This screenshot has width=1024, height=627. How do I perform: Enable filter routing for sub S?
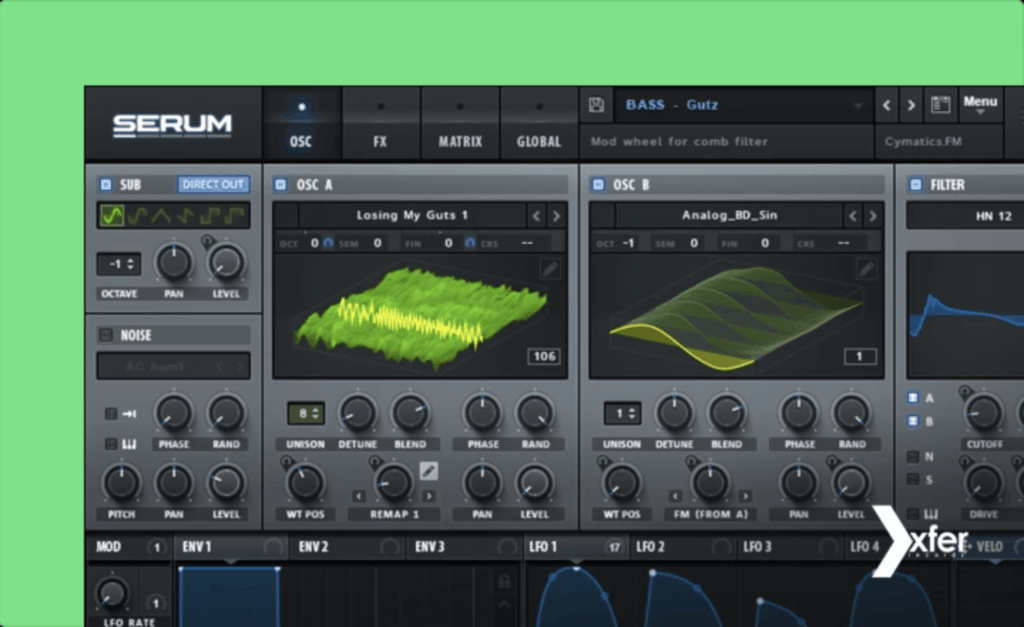click(x=913, y=479)
